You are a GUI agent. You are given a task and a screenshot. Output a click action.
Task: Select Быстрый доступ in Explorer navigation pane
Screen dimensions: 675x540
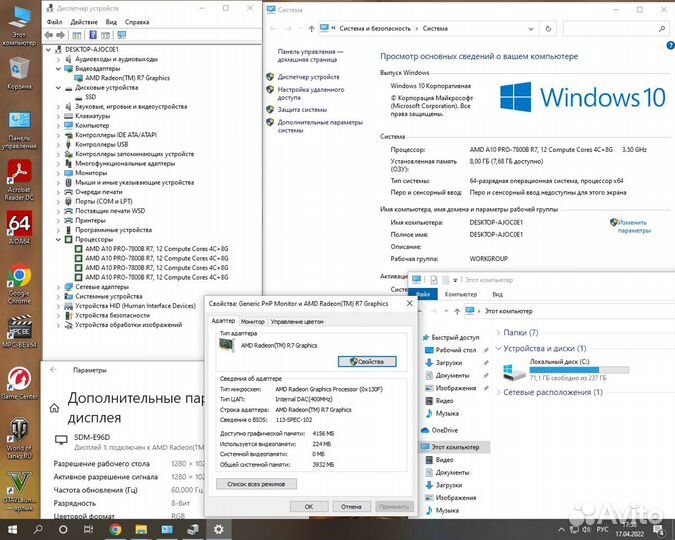coord(455,337)
